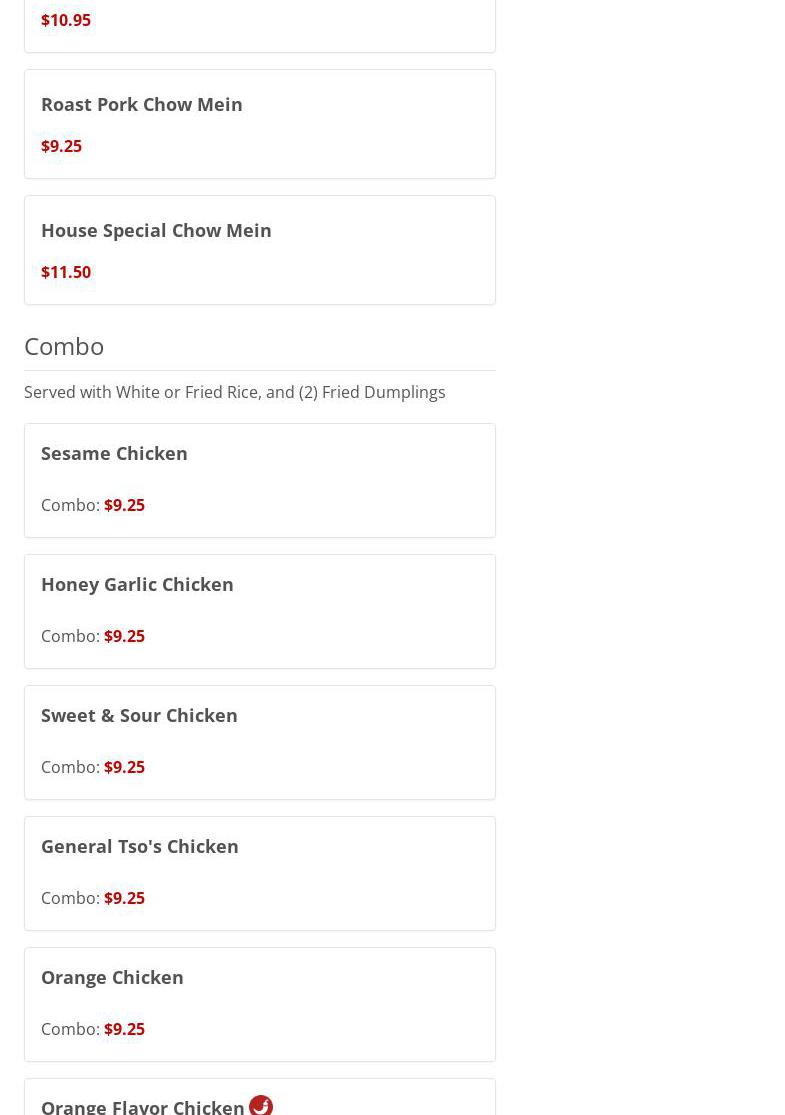Click the $9.25 price under Roast Pork Chow Mein
The height and width of the screenshot is (1115, 785).
coord(61,146)
